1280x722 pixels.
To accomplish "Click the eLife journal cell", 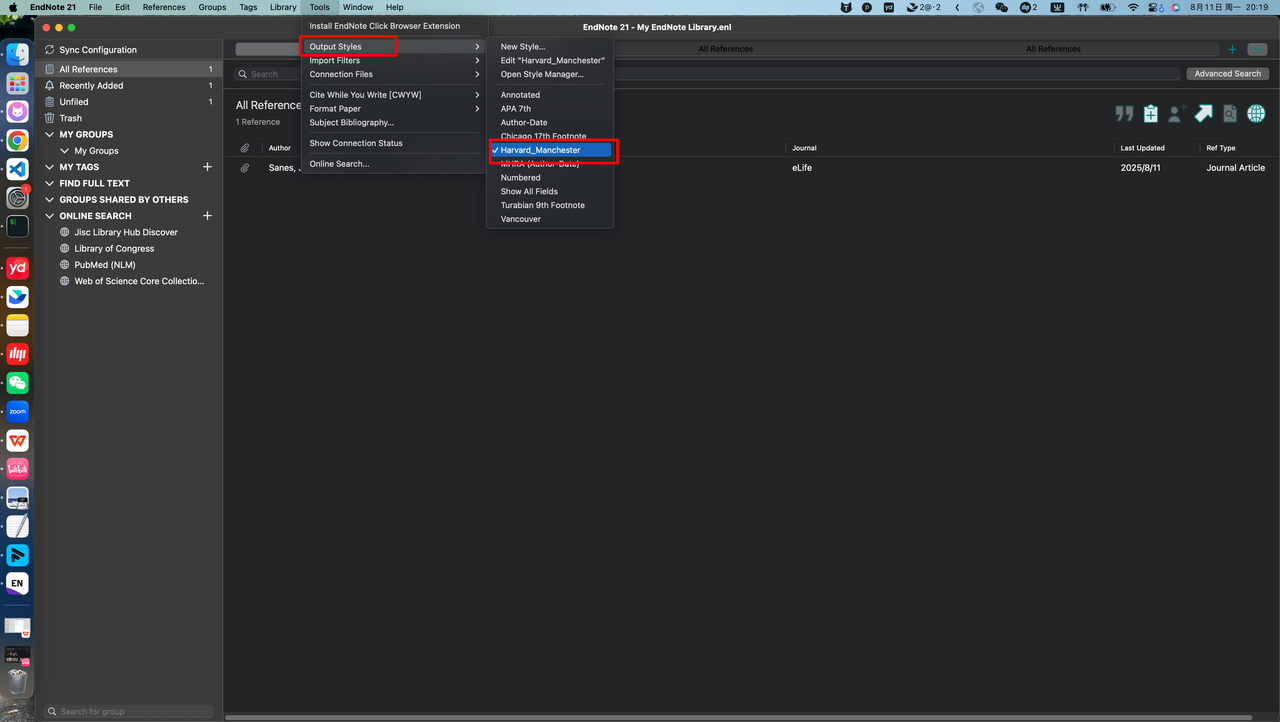I will (802, 168).
